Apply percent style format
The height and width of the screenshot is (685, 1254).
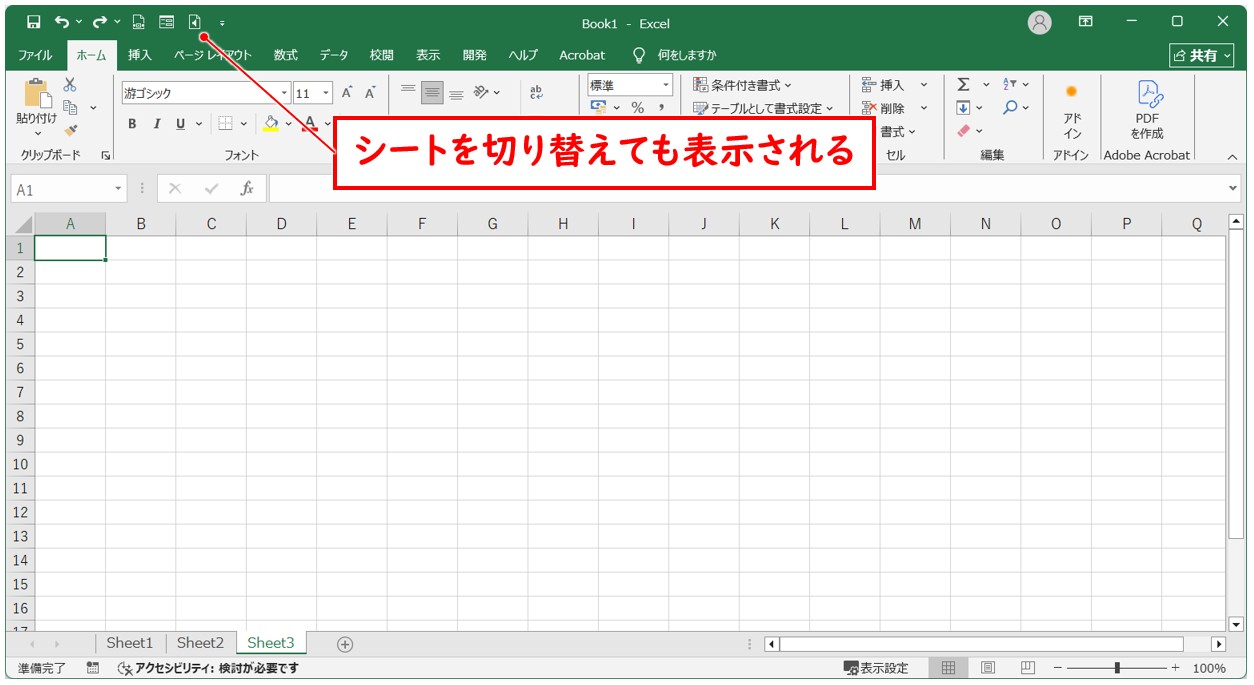(x=637, y=108)
